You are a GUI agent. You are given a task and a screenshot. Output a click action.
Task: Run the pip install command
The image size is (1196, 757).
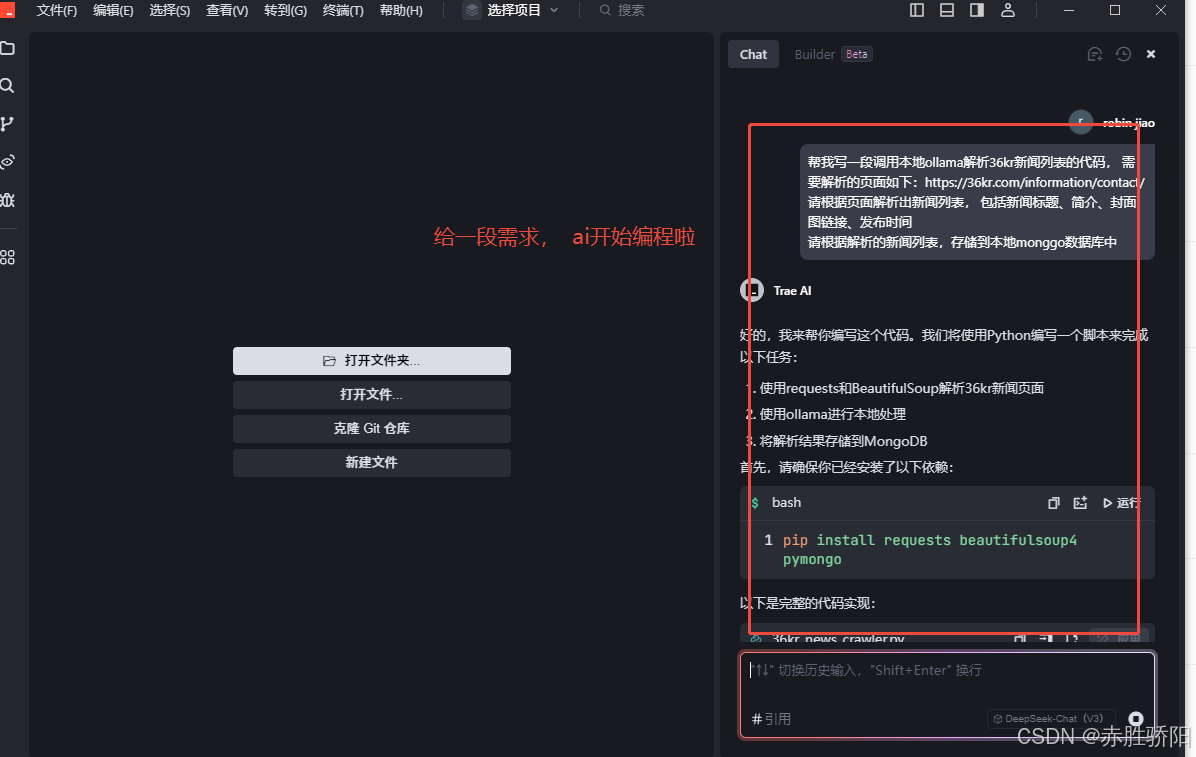click(x=1121, y=503)
